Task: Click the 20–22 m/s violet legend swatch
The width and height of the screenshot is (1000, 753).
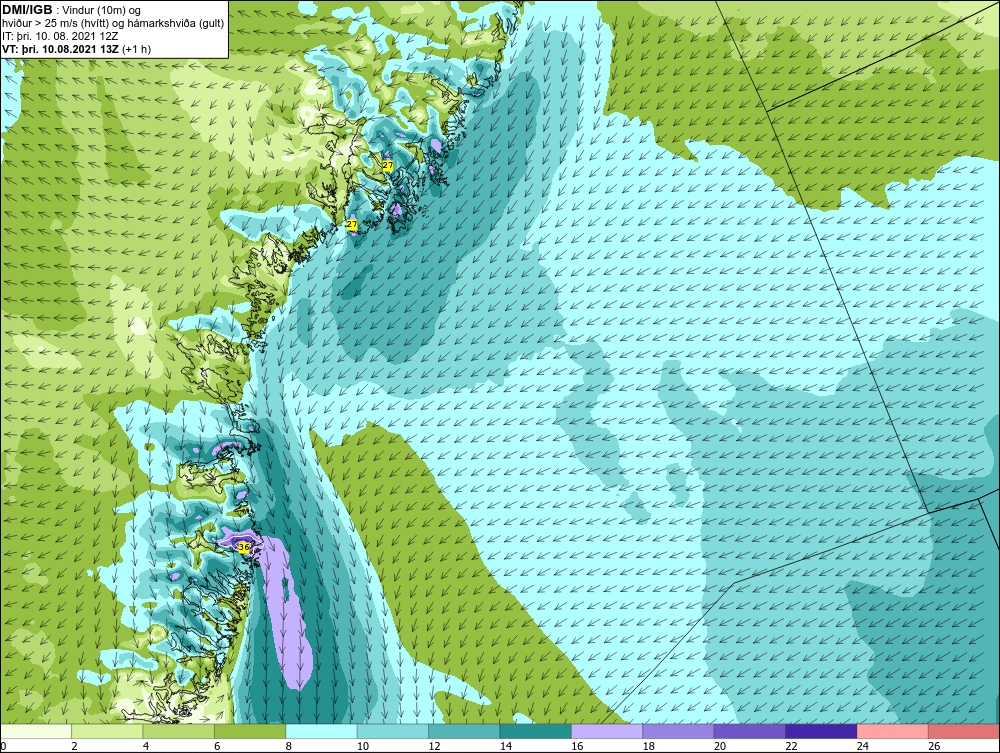Action: [750, 731]
